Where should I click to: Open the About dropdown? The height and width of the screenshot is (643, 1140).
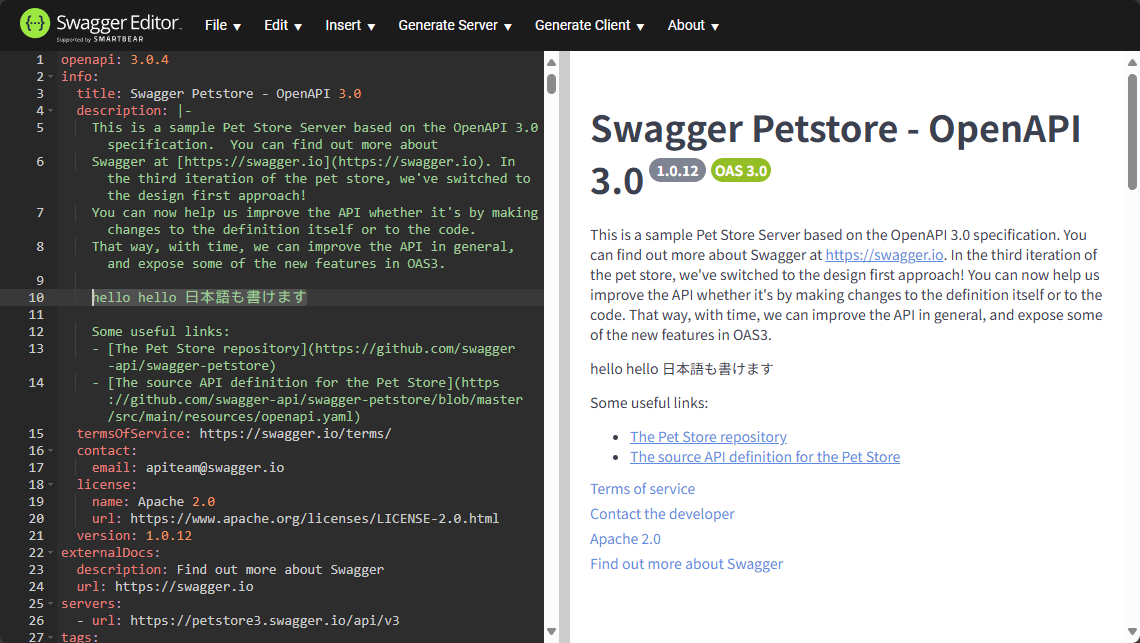pyautogui.click(x=693, y=25)
